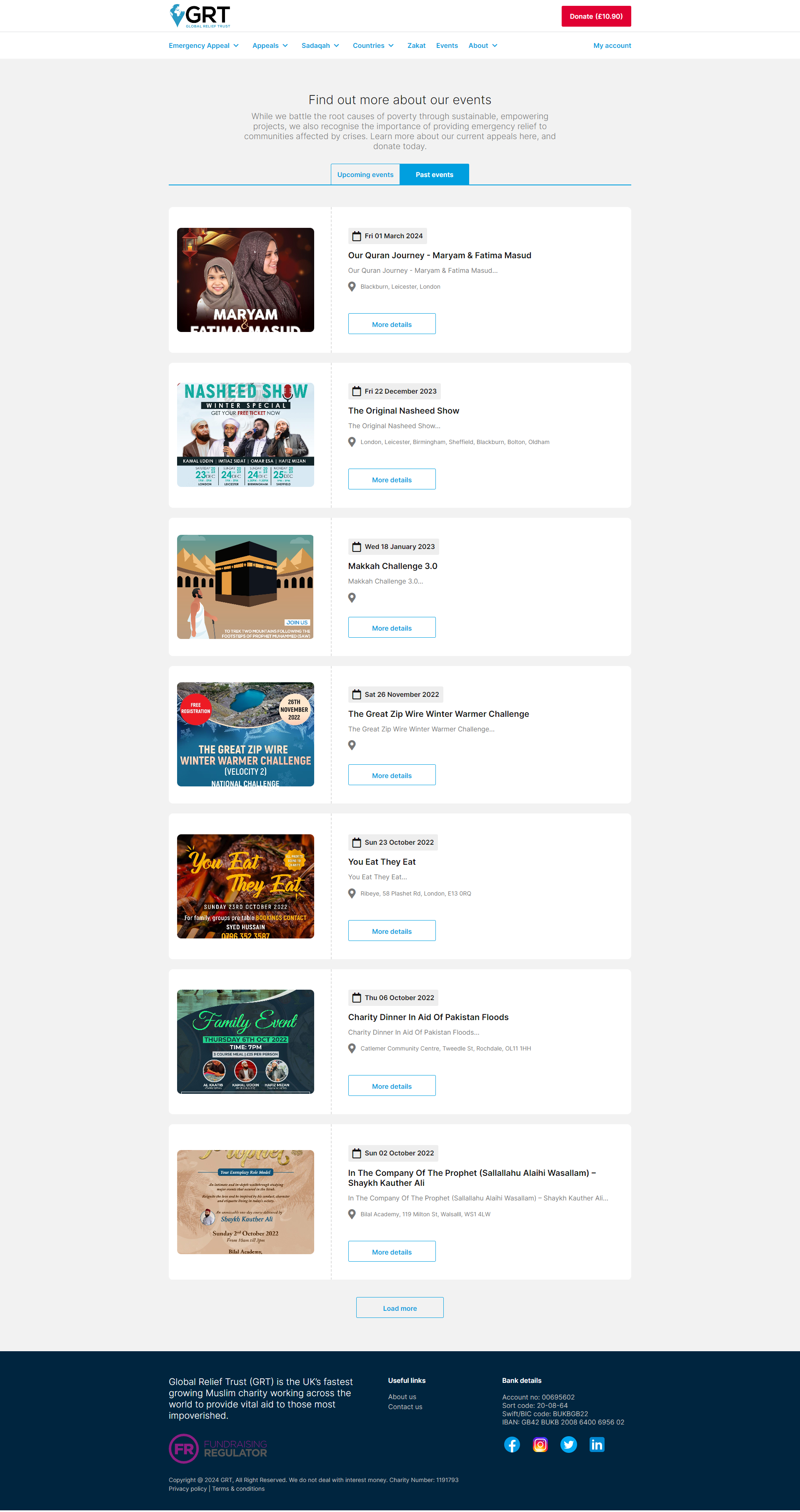
Task: Open the LinkedIn social icon
Action: pyautogui.click(x=596, y=1445)
